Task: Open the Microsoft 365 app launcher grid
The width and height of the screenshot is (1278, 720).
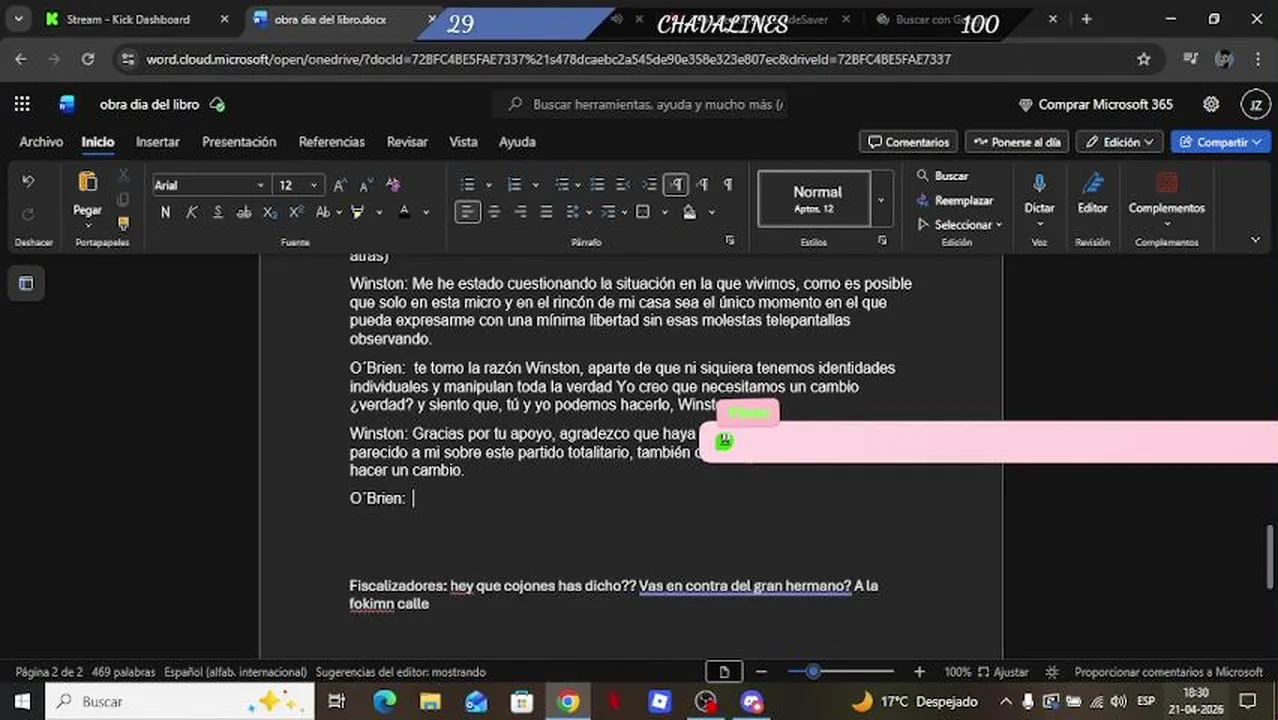Action: tap(22, 104)
